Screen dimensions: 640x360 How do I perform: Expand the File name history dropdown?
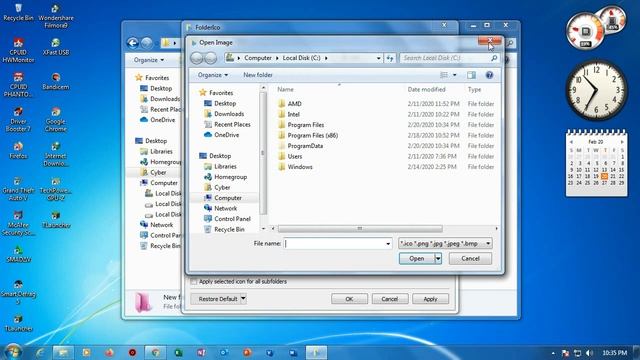point(388,244)
